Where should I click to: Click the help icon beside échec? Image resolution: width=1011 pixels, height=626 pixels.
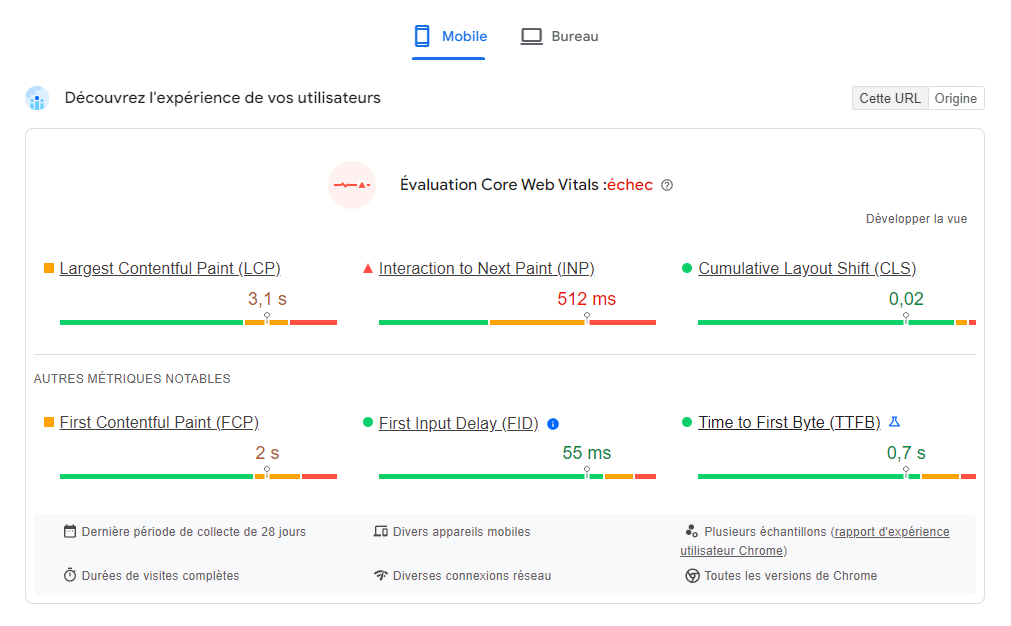pyautogui.click(x=667, y=185)
